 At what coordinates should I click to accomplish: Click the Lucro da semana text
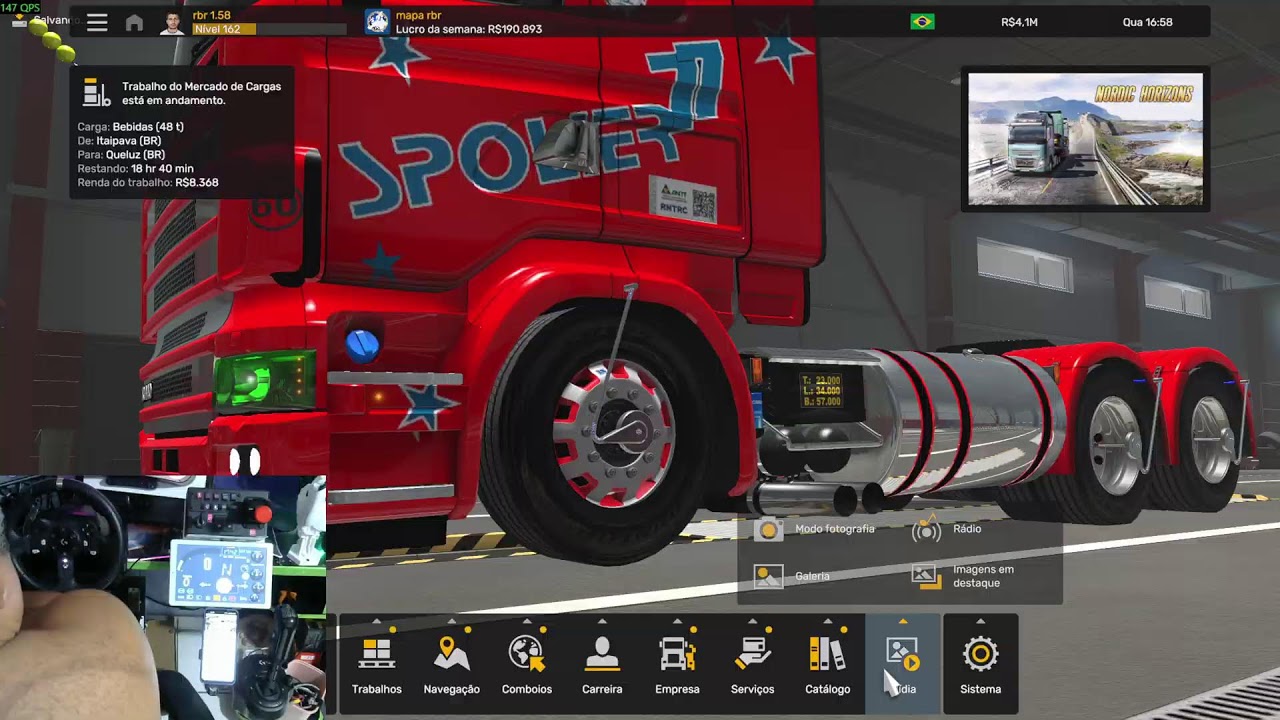468,30
